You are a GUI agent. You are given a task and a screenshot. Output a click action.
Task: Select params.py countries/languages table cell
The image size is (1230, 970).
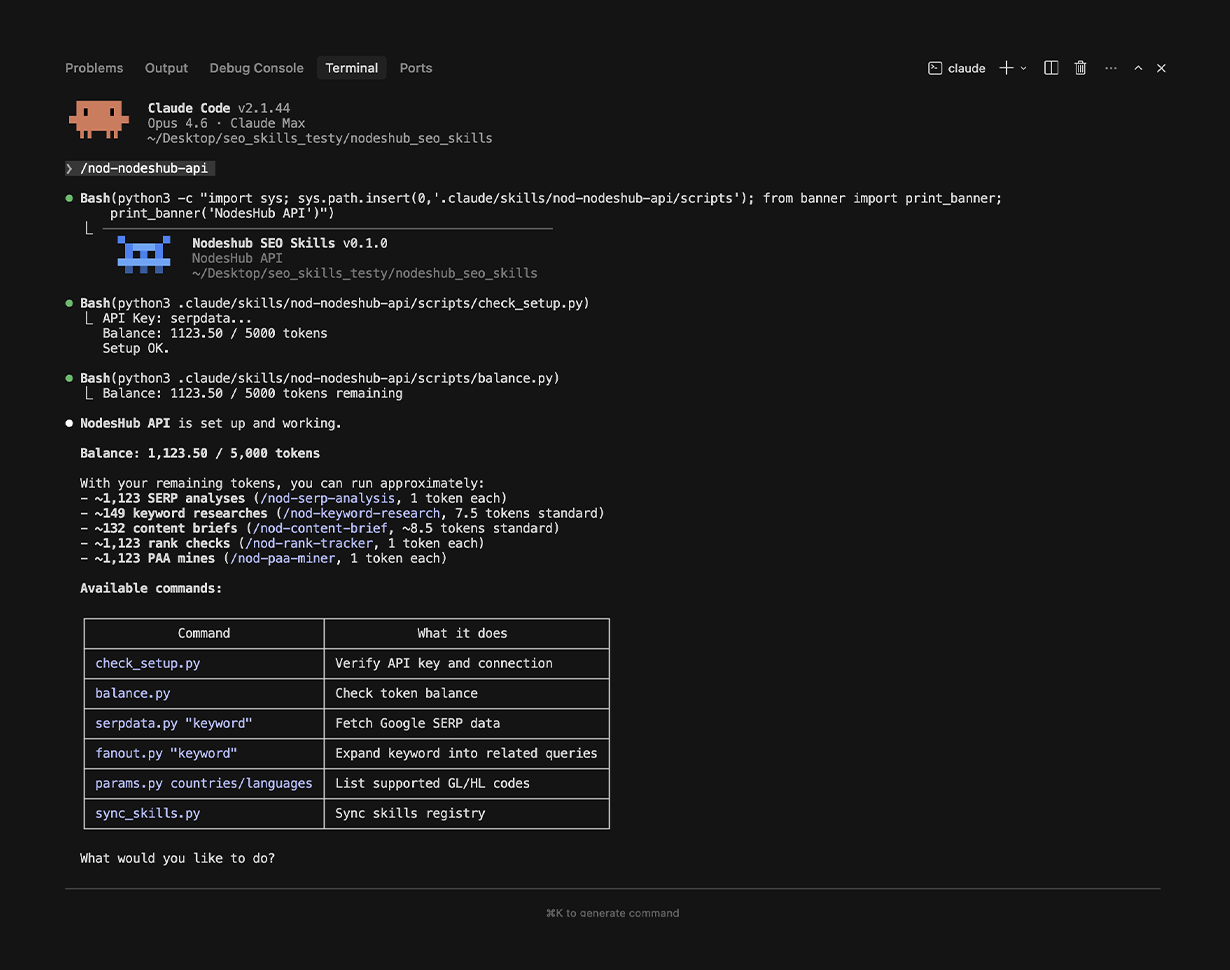(204, 783)
